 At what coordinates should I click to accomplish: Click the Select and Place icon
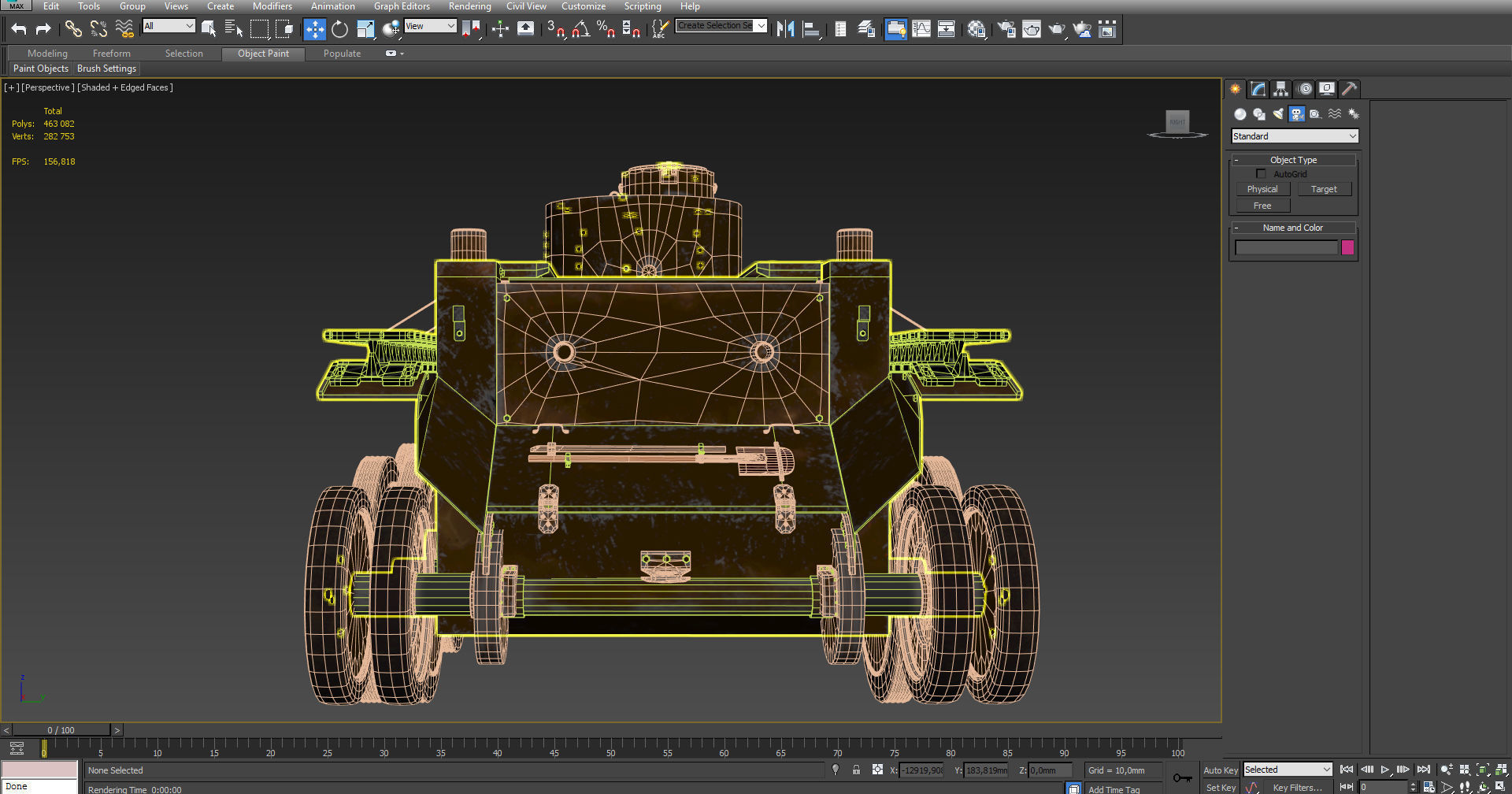point(391,29)
